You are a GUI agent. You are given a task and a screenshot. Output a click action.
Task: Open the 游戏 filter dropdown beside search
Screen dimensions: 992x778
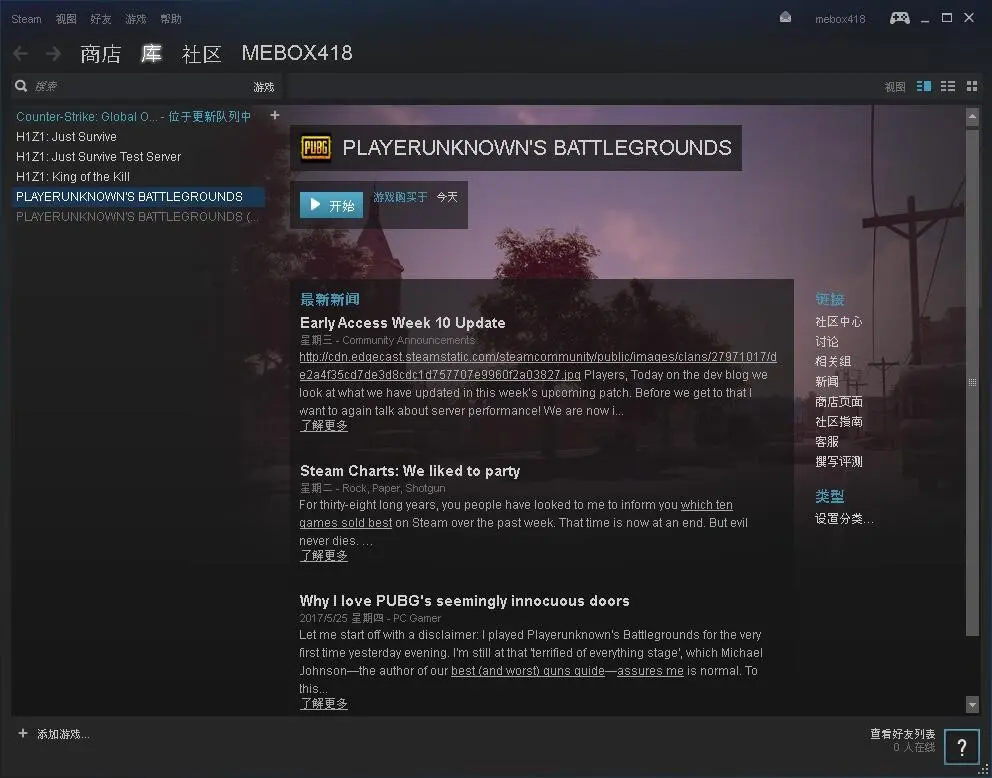pyautogui.click(x=264, y=87)
